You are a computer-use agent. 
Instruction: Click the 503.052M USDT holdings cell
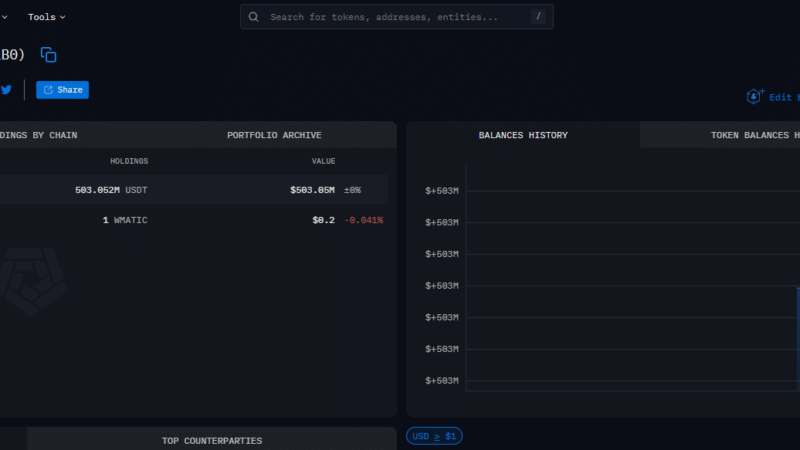coord(111,190)
